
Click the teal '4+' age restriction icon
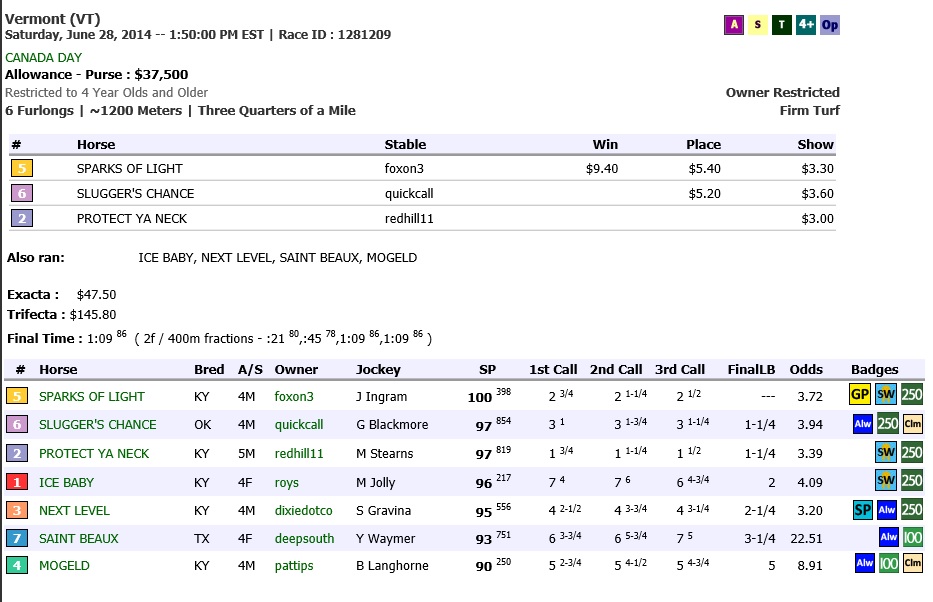[806, 26]
